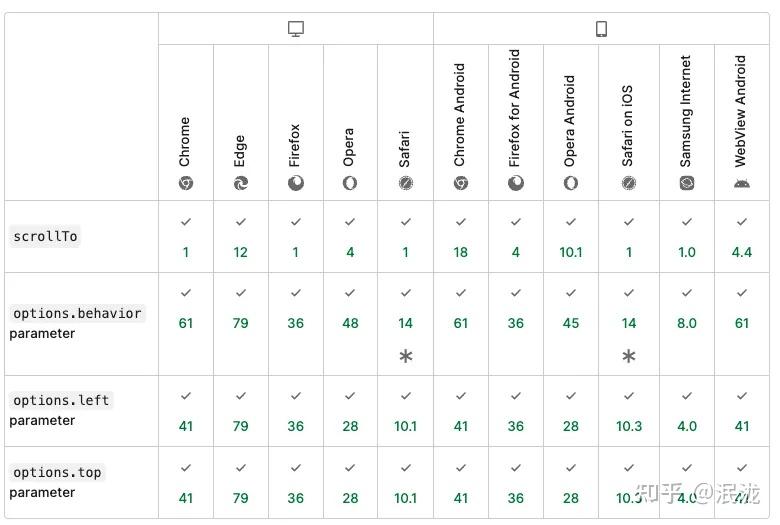Viewport: 780px width, 525px height.
Task: Click checkmark for scrollTo in Chrome column
Action: (x=185, y=221)
